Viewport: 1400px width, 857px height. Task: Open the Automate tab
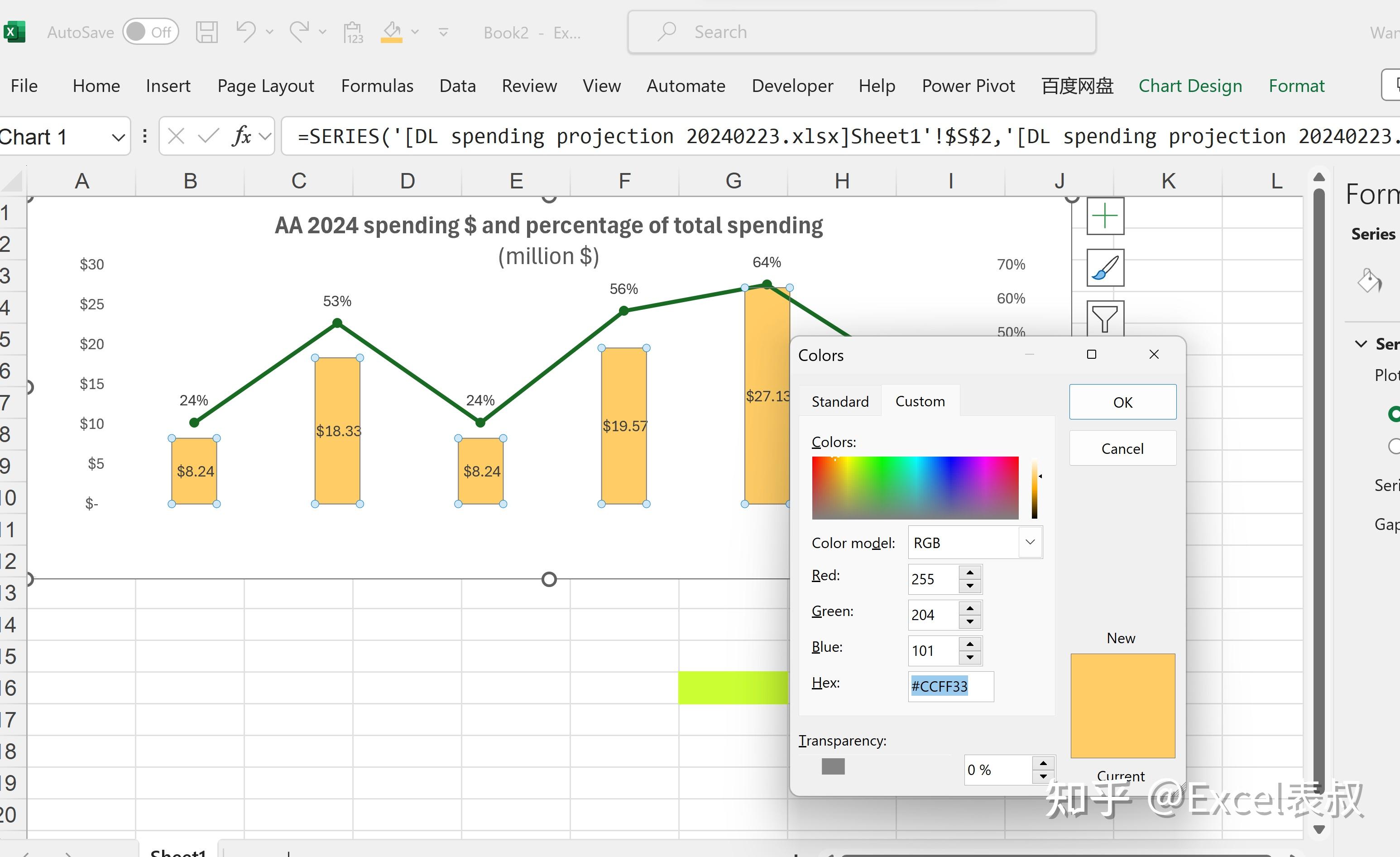pyautogui.click(x=686, y=86)
